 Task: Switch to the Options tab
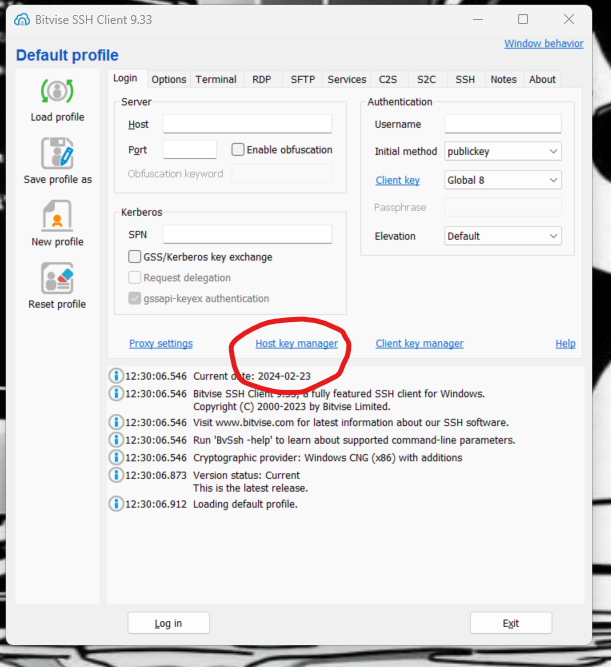[x=169, y=80]
